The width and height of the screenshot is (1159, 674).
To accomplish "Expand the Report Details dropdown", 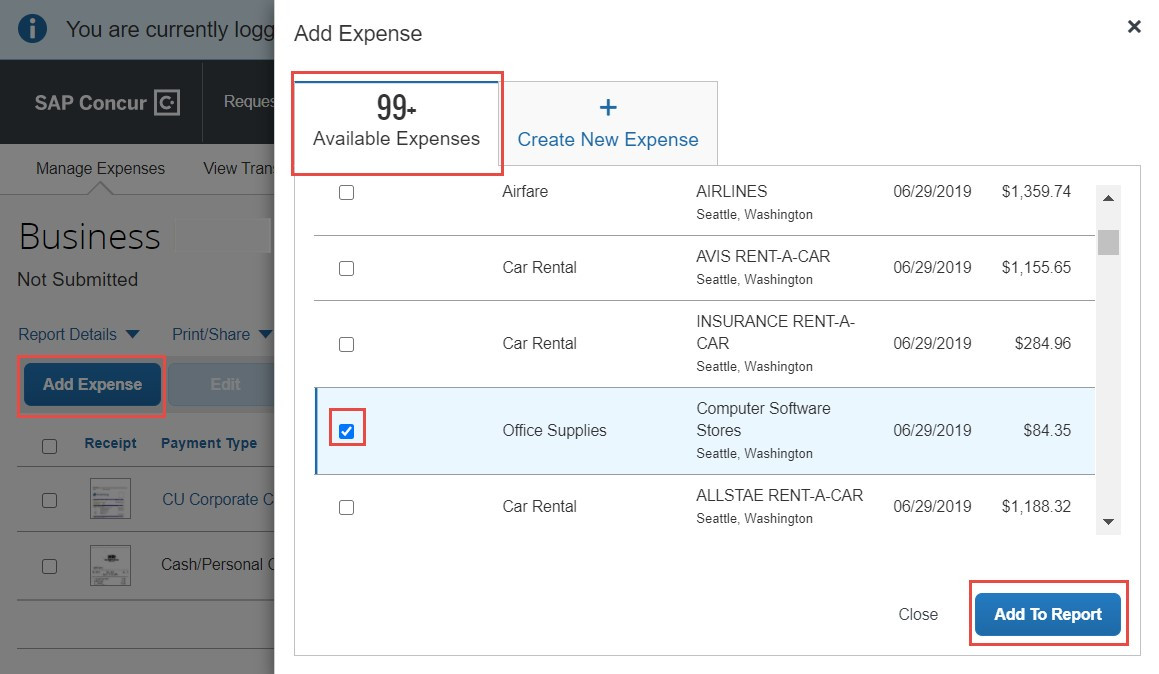I will [78, 334].
